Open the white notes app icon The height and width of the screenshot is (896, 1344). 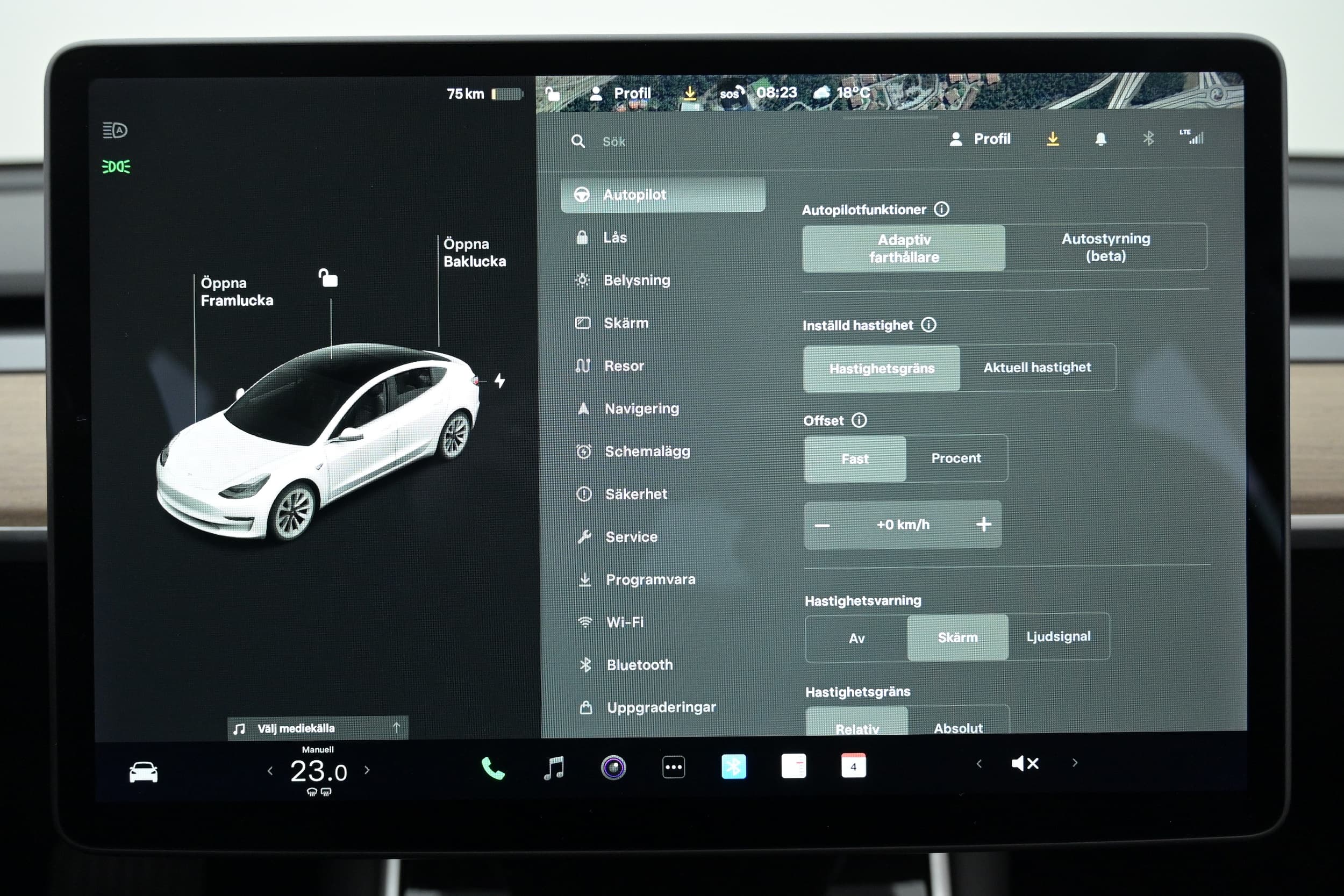point(793,766)
